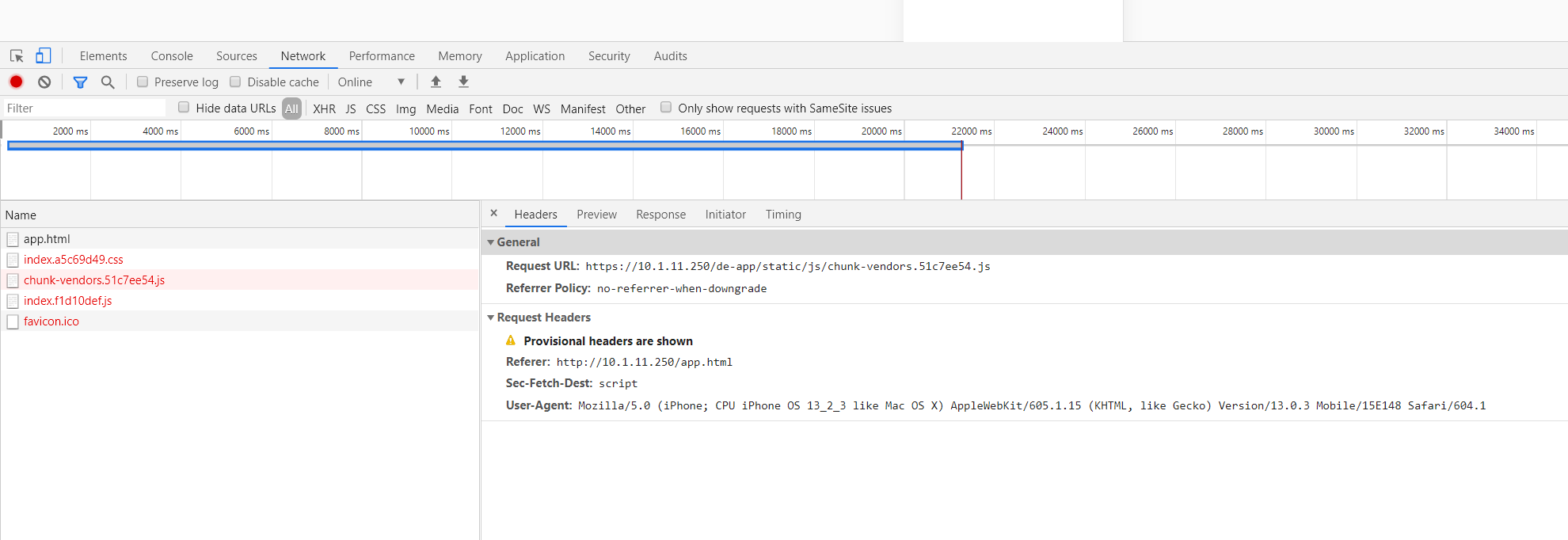The image size is (1568, 540).
Task: Enable Disable cache checkbox
Action: click(x=235, y=82)
